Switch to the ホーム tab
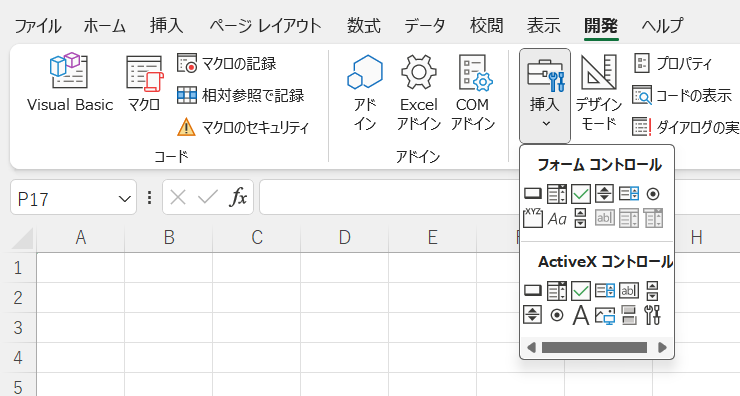The image size is (740, 396). pos(104,25)
